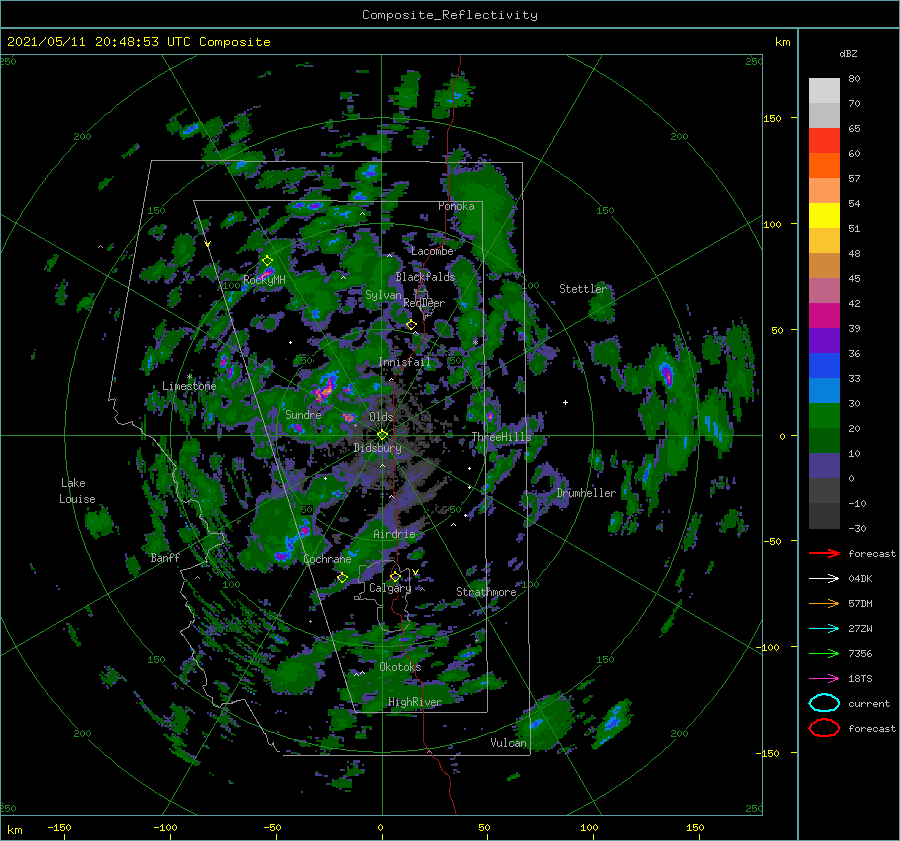This screenshot has width=900, height=841.
Task: Click the light gray 70–80 dBZ swatch
Action: pos(824,91)
